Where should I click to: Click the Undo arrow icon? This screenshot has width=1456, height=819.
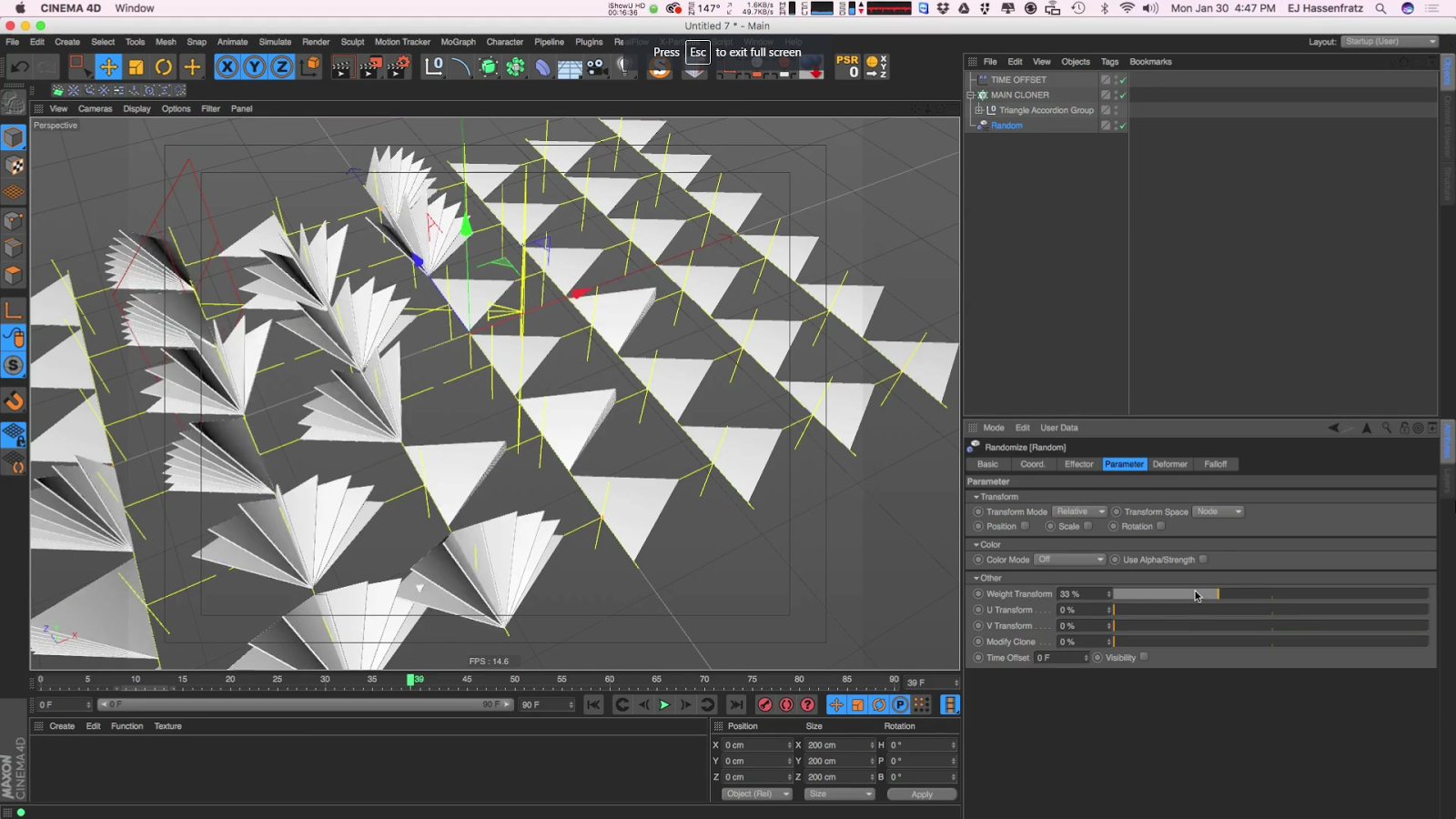(x=19, y=66)
